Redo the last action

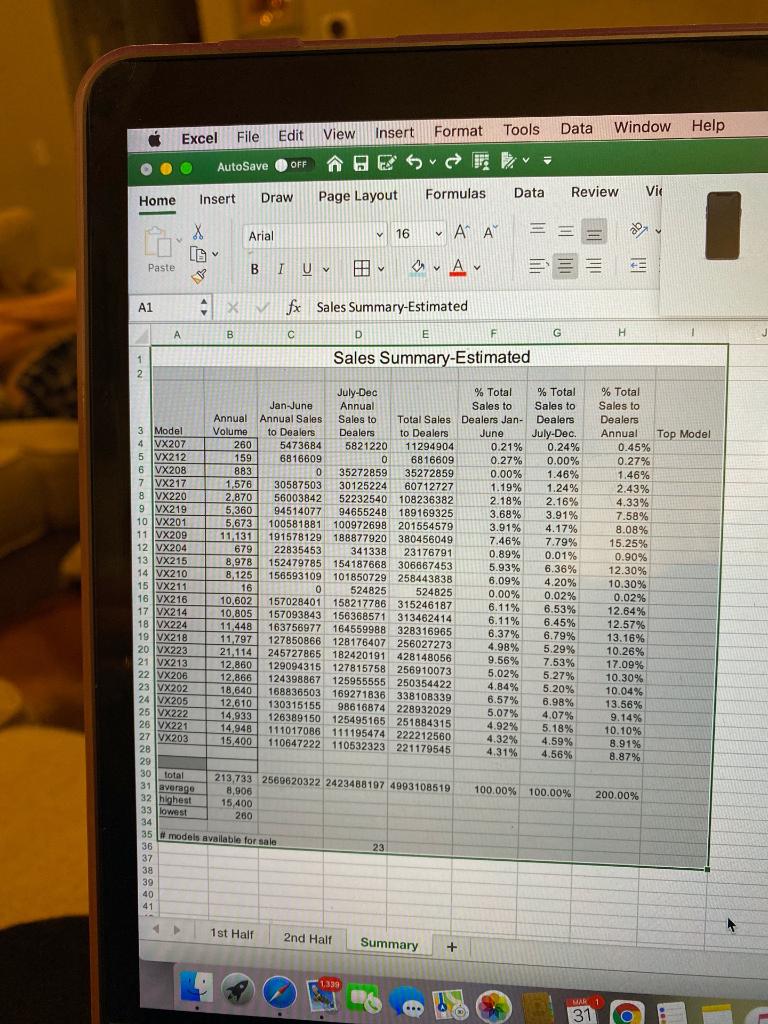[453, 161]
